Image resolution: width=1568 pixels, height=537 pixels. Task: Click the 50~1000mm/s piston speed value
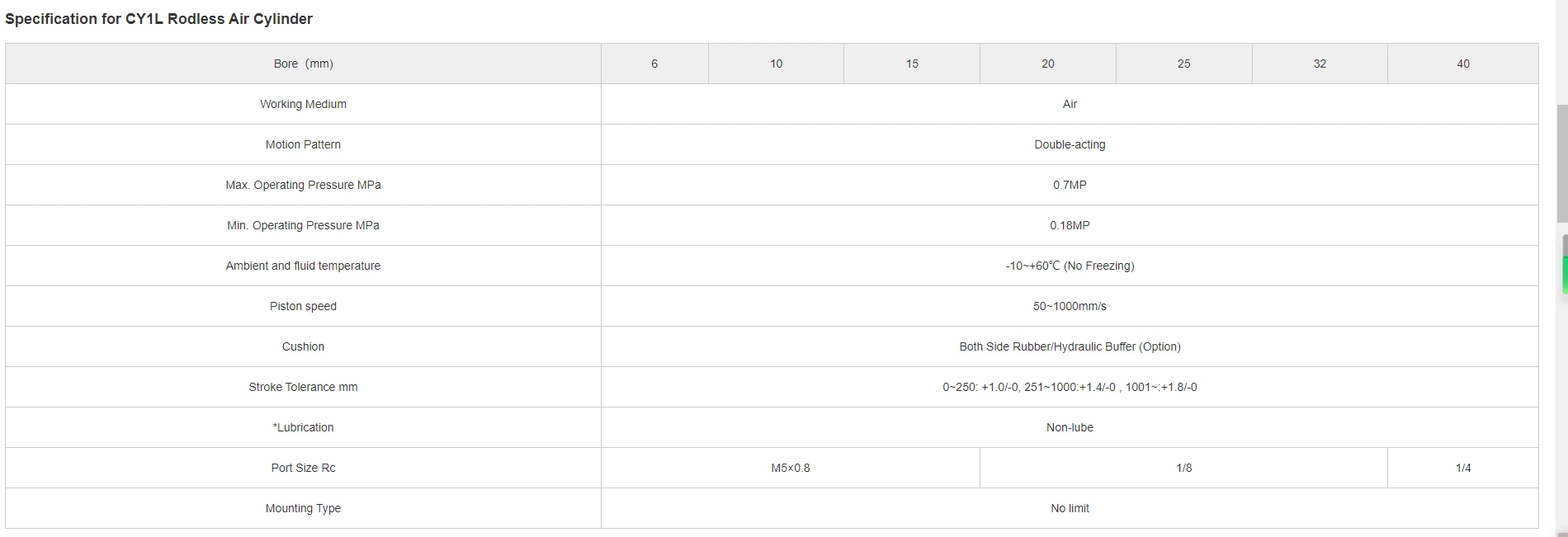point(1070,306)
